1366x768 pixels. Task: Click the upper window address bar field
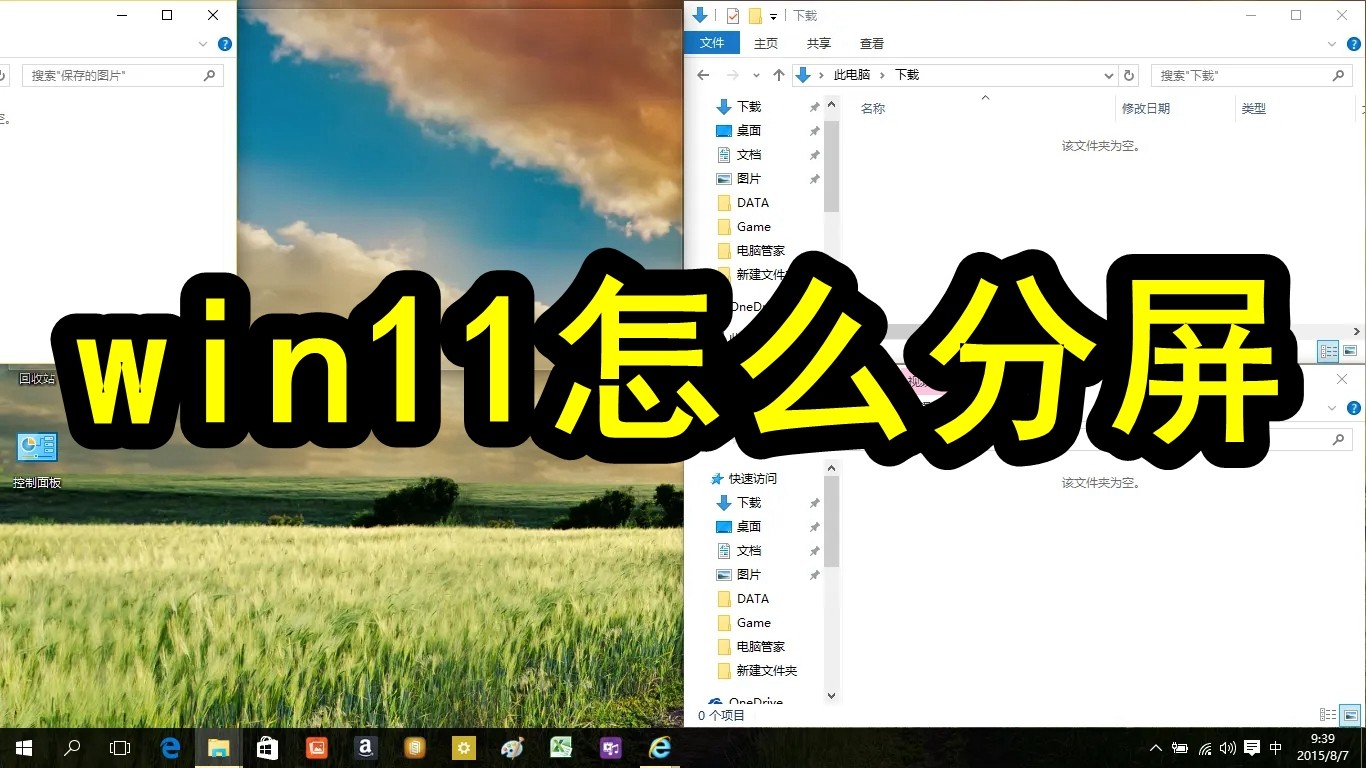(955, 75)
